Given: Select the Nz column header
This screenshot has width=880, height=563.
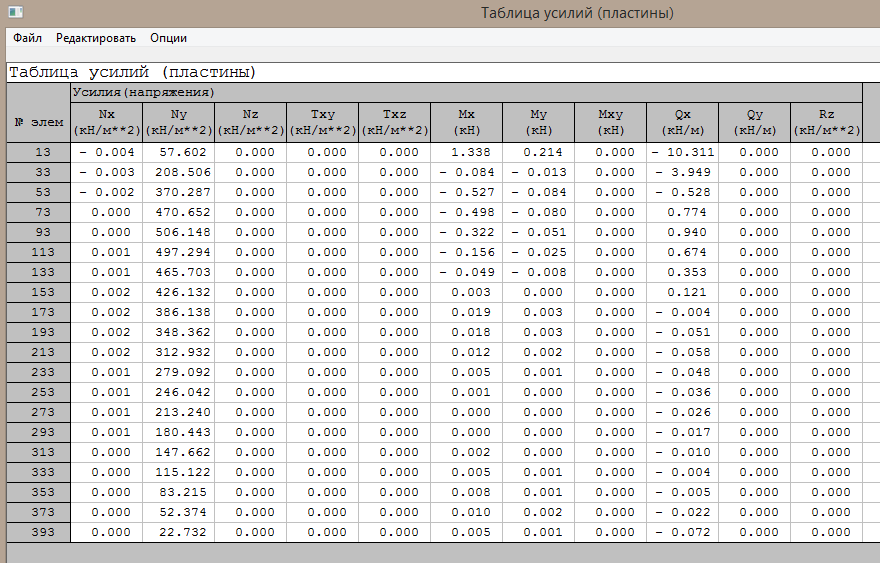Looking at the screenshot, I should pyautogui.click(x=250, y=122).
